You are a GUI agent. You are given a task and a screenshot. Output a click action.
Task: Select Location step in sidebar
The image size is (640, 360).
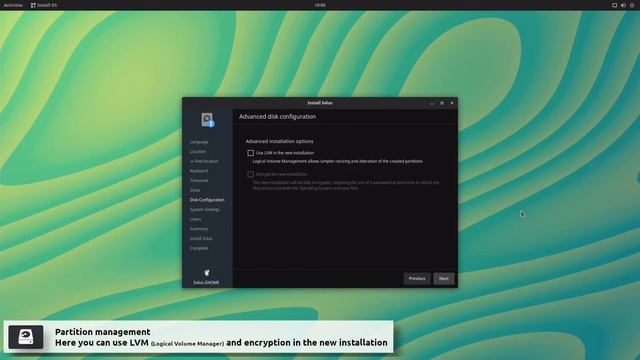[x=198, y=151]
